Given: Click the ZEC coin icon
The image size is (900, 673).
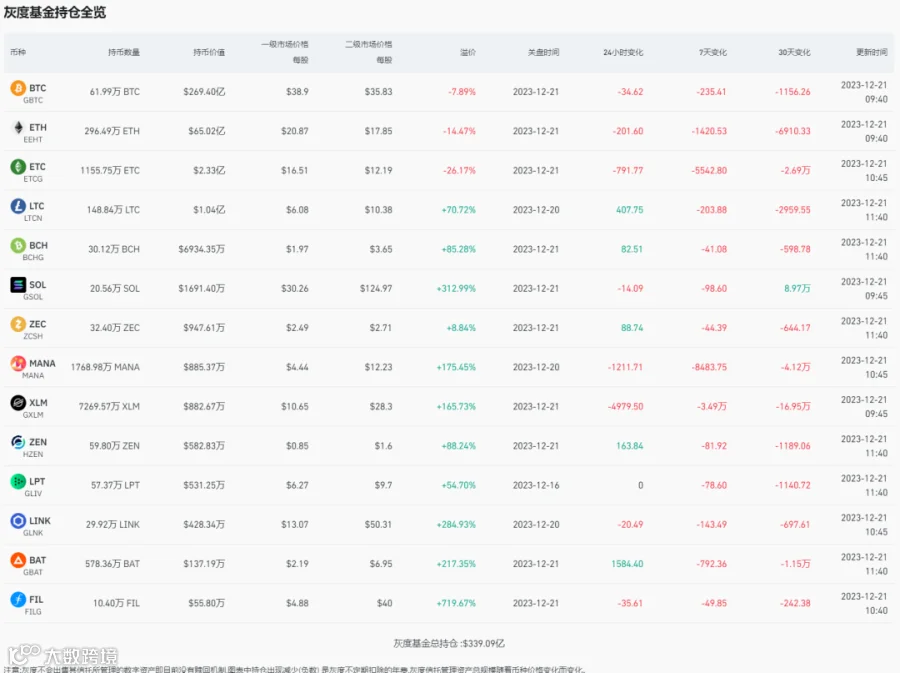Looking at the screenshot, I should [18, 324].
